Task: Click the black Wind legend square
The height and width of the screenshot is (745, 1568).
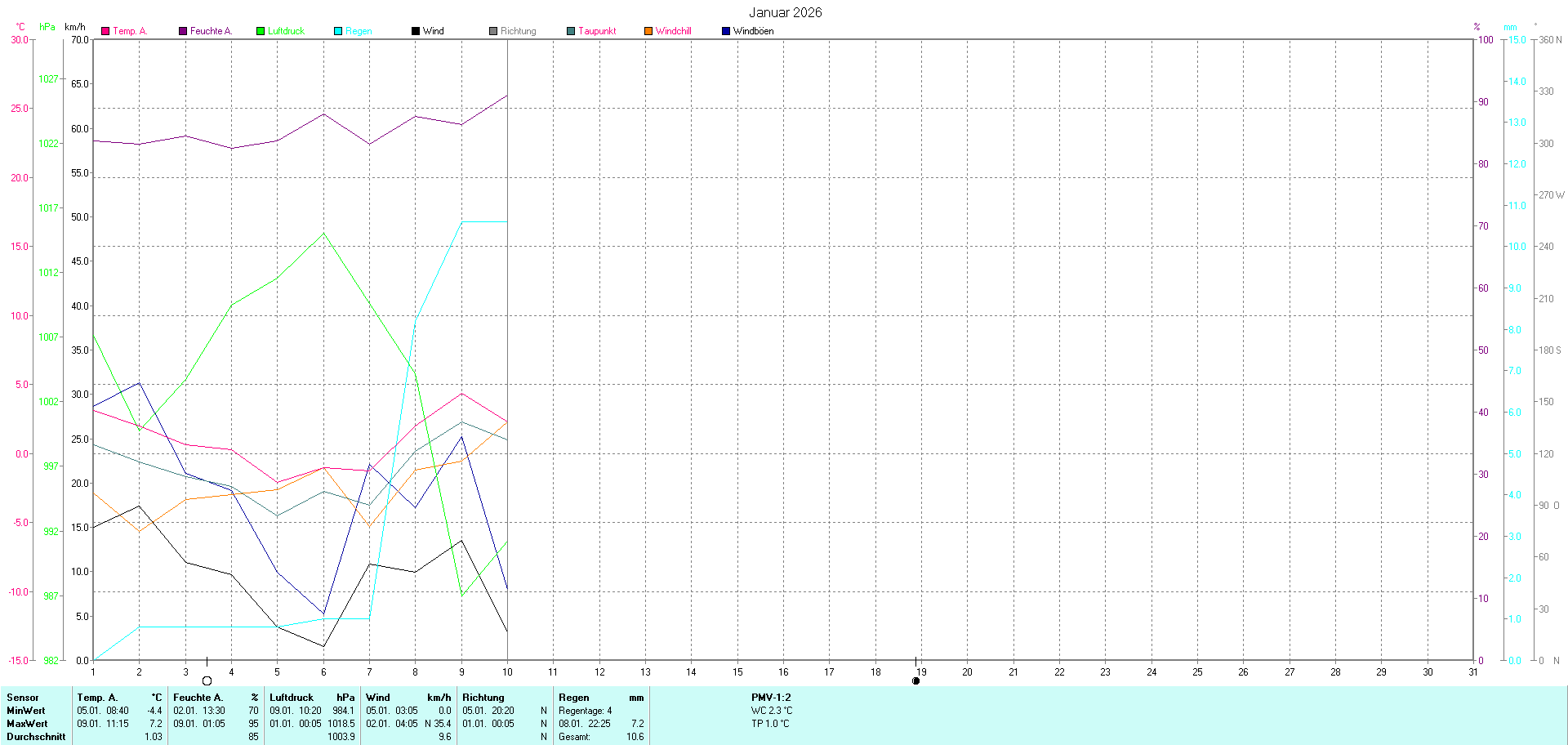Action: coord(416,31)
